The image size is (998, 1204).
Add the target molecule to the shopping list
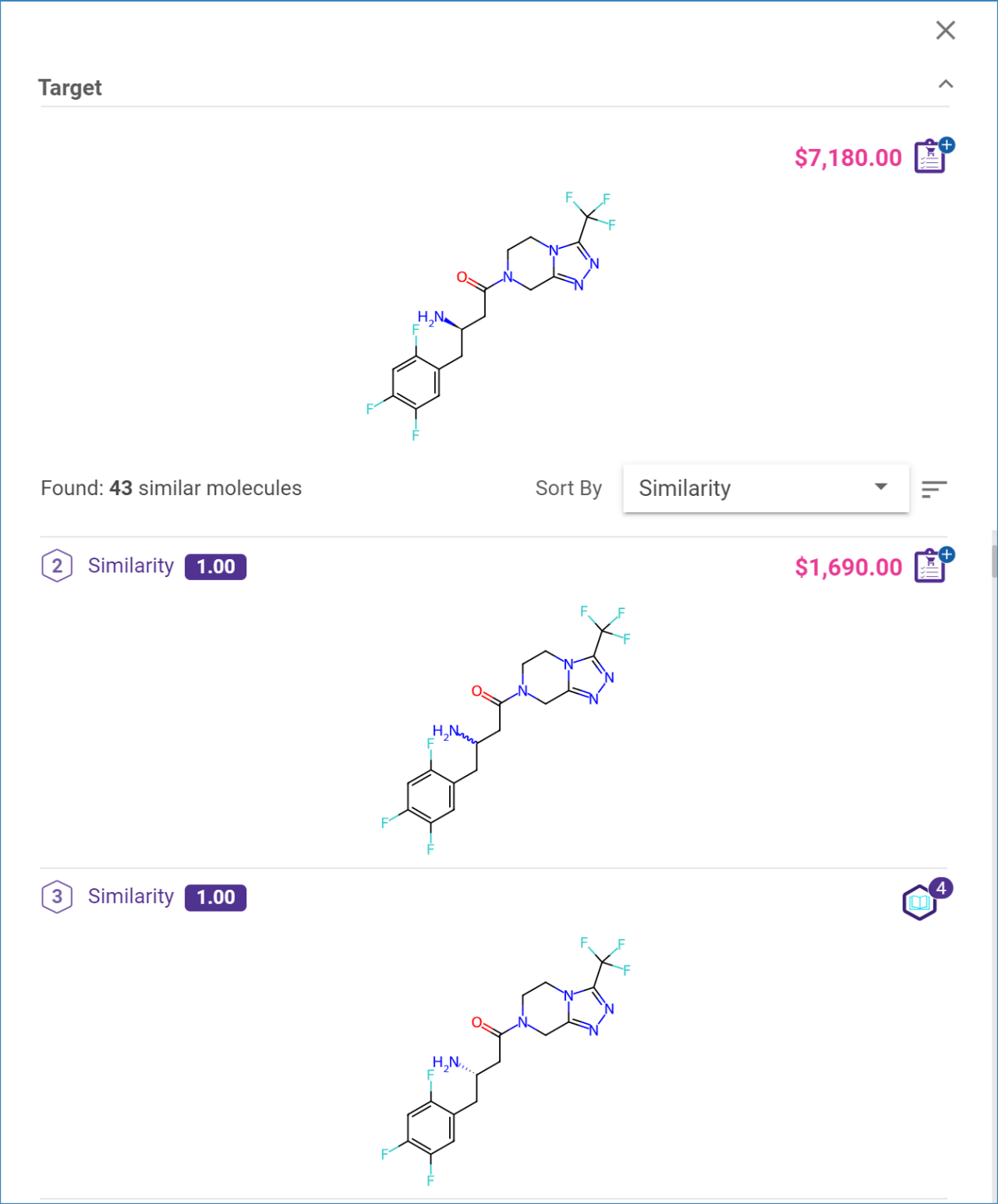pos(929,156)
